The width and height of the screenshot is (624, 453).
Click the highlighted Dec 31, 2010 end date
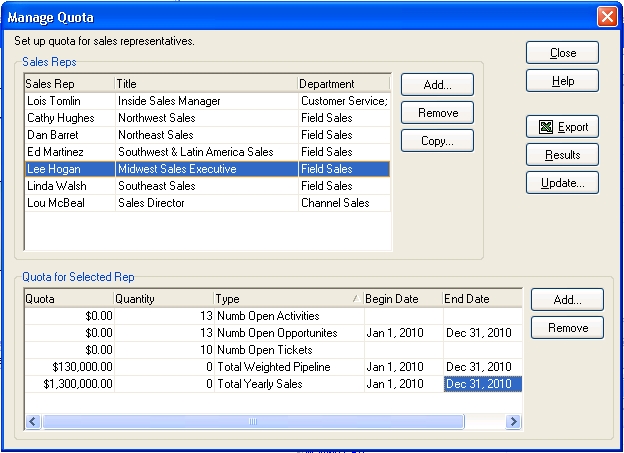pos(482,384)
